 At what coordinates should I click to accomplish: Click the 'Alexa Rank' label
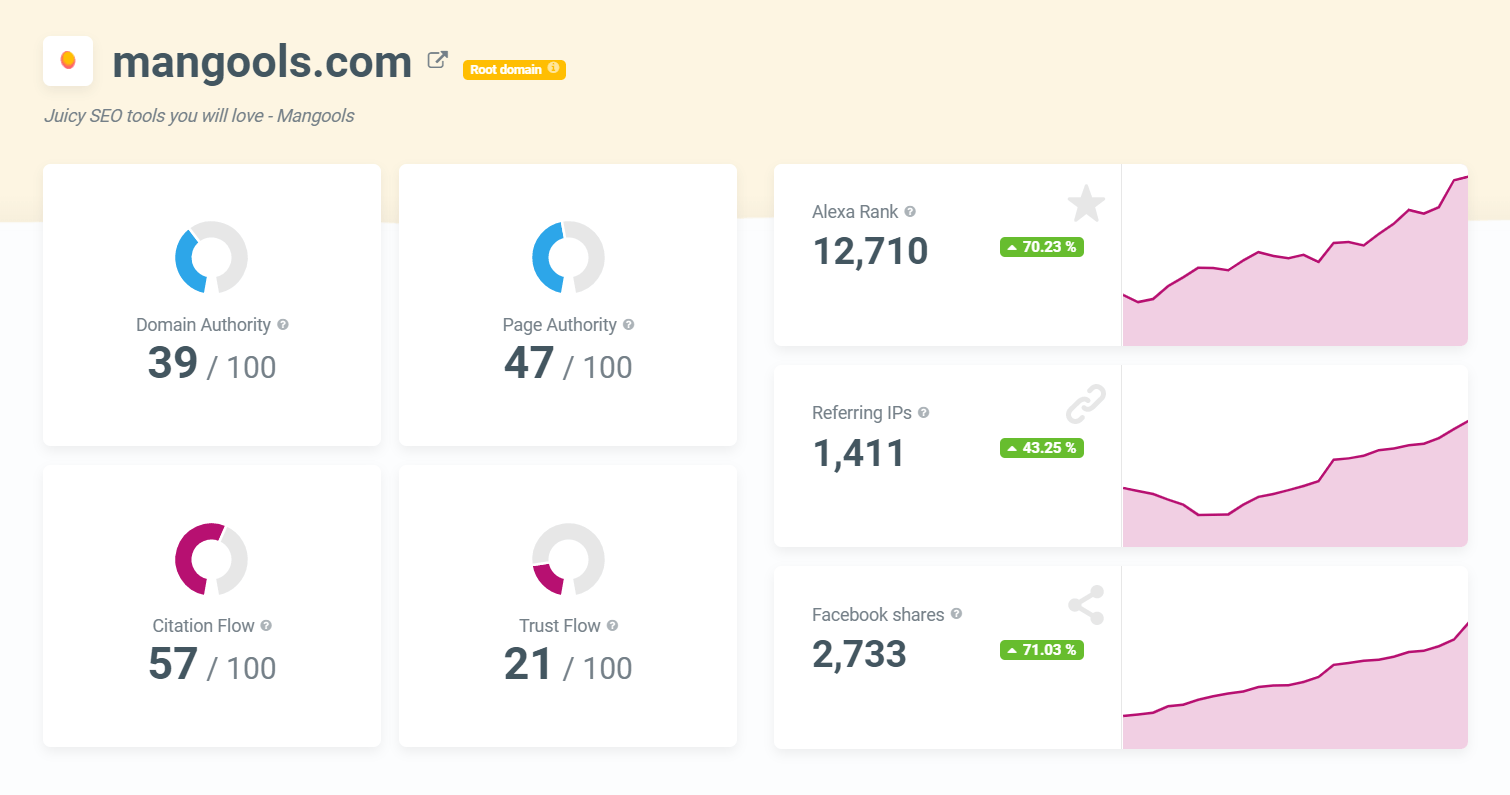(855, 212)
